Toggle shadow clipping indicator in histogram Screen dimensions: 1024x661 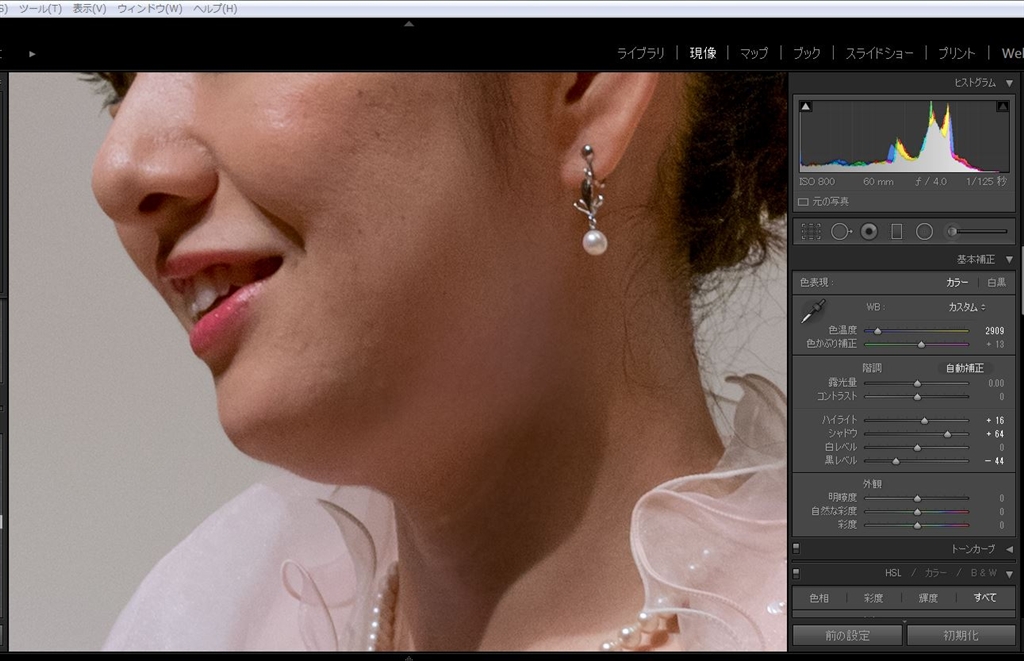pyautogui.click(x=806, y=106)
